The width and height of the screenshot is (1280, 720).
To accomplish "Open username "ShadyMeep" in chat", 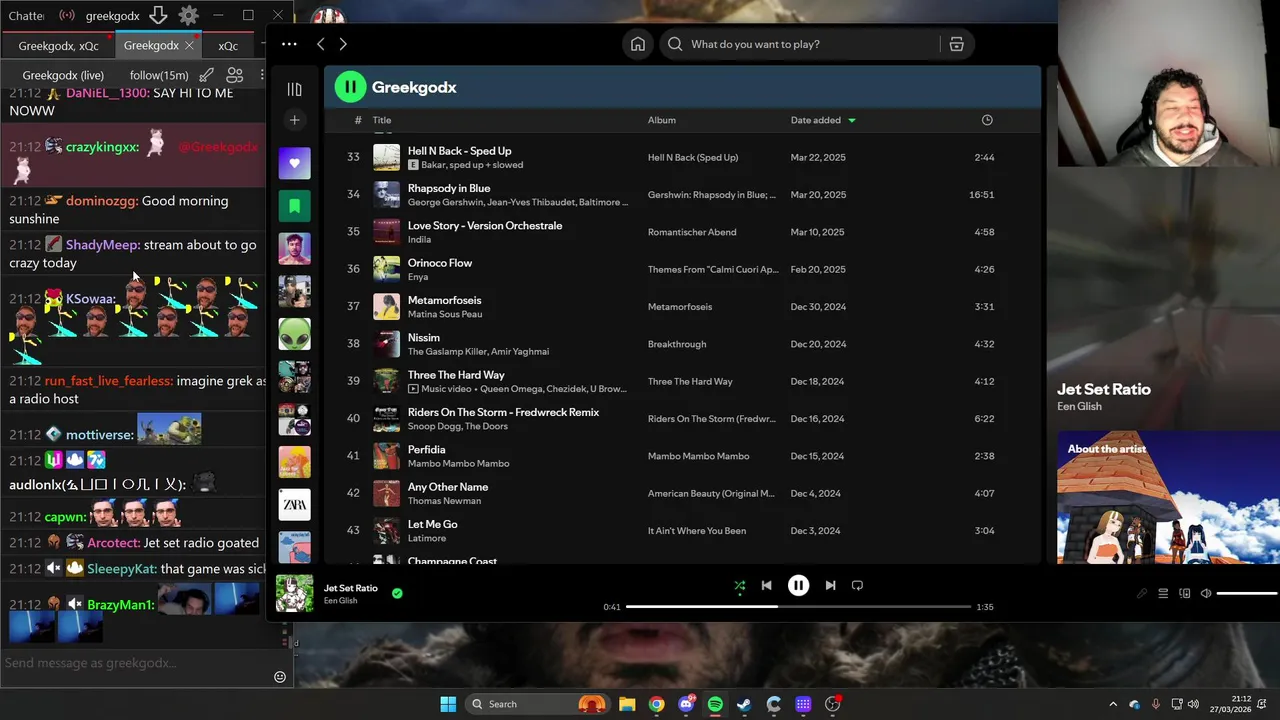I will 102,245.
